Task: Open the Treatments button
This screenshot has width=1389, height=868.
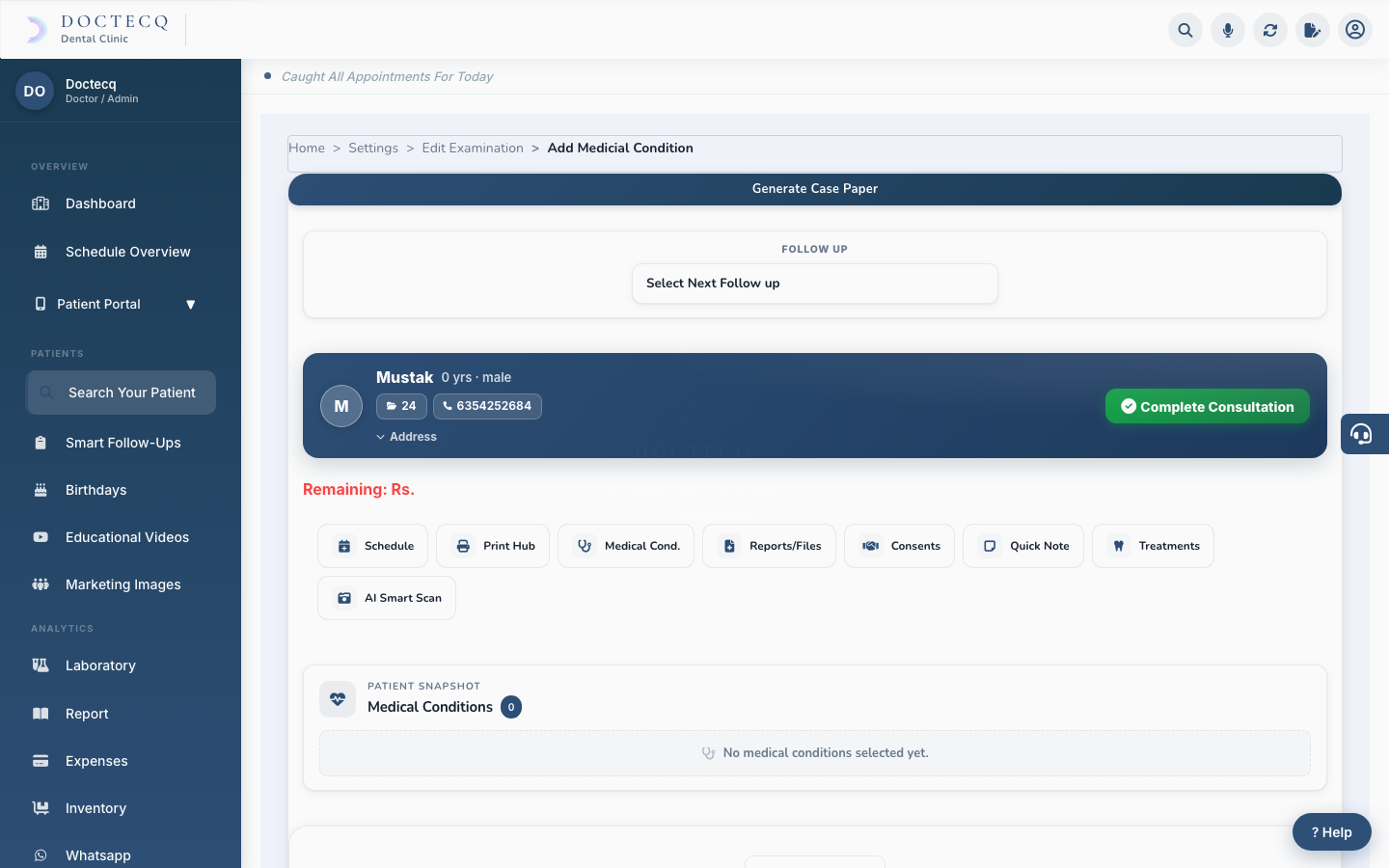Action: (x=1154, y=546)
